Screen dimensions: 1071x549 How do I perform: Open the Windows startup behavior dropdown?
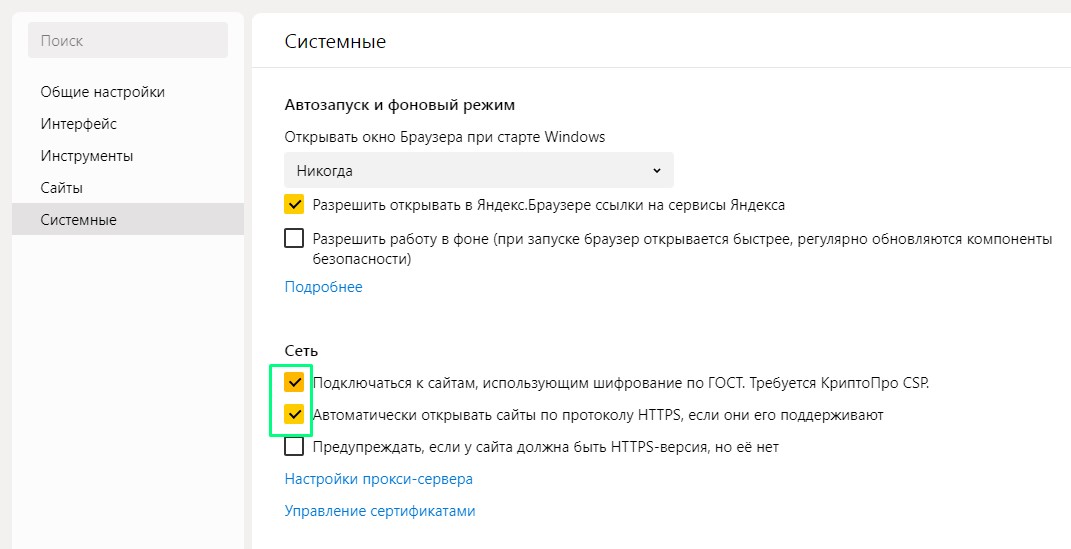tap(479, 171)
